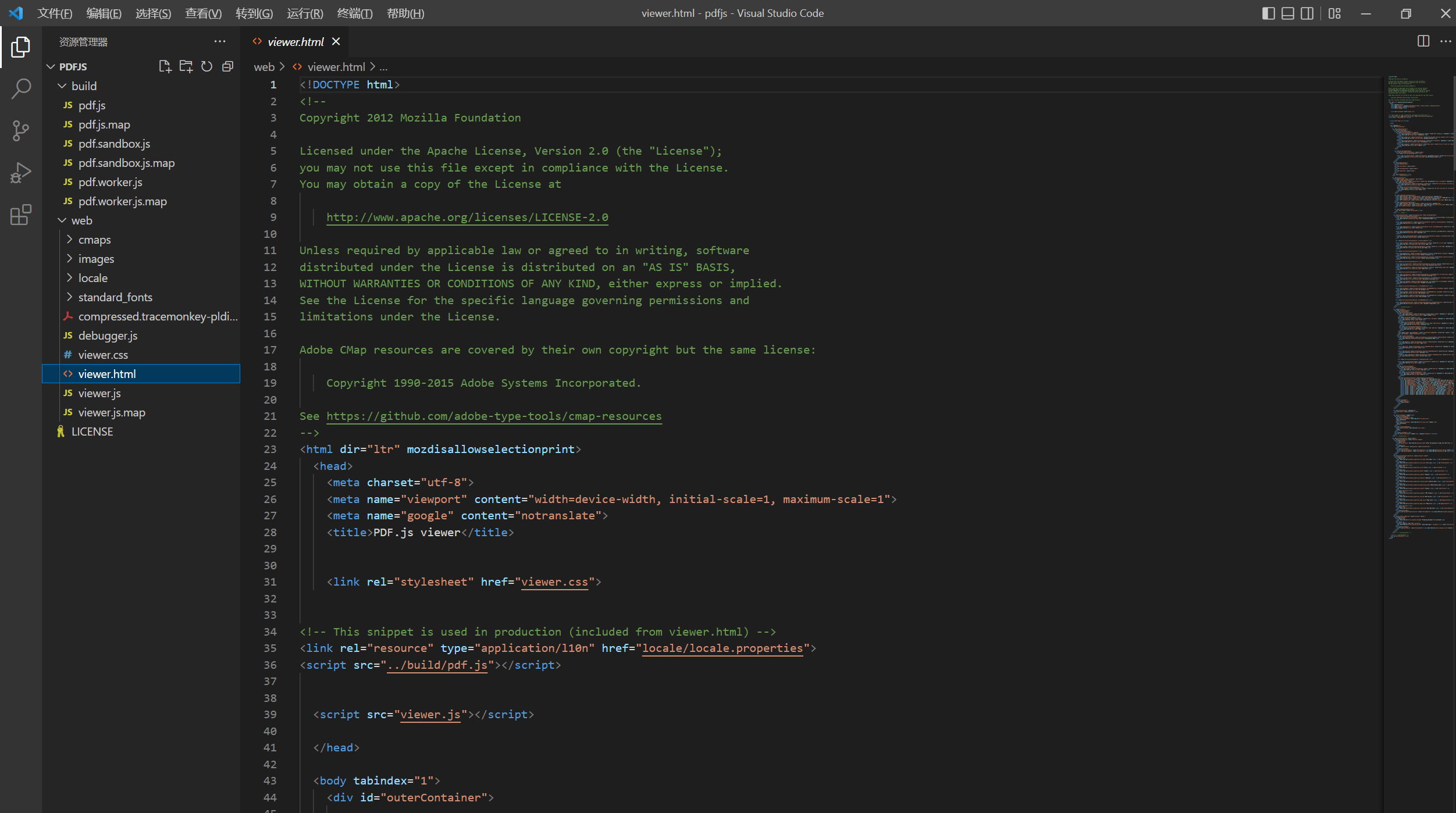Place cursor on line number 23
Viewport: 1456px width, 813px height.
click(270, 449)
